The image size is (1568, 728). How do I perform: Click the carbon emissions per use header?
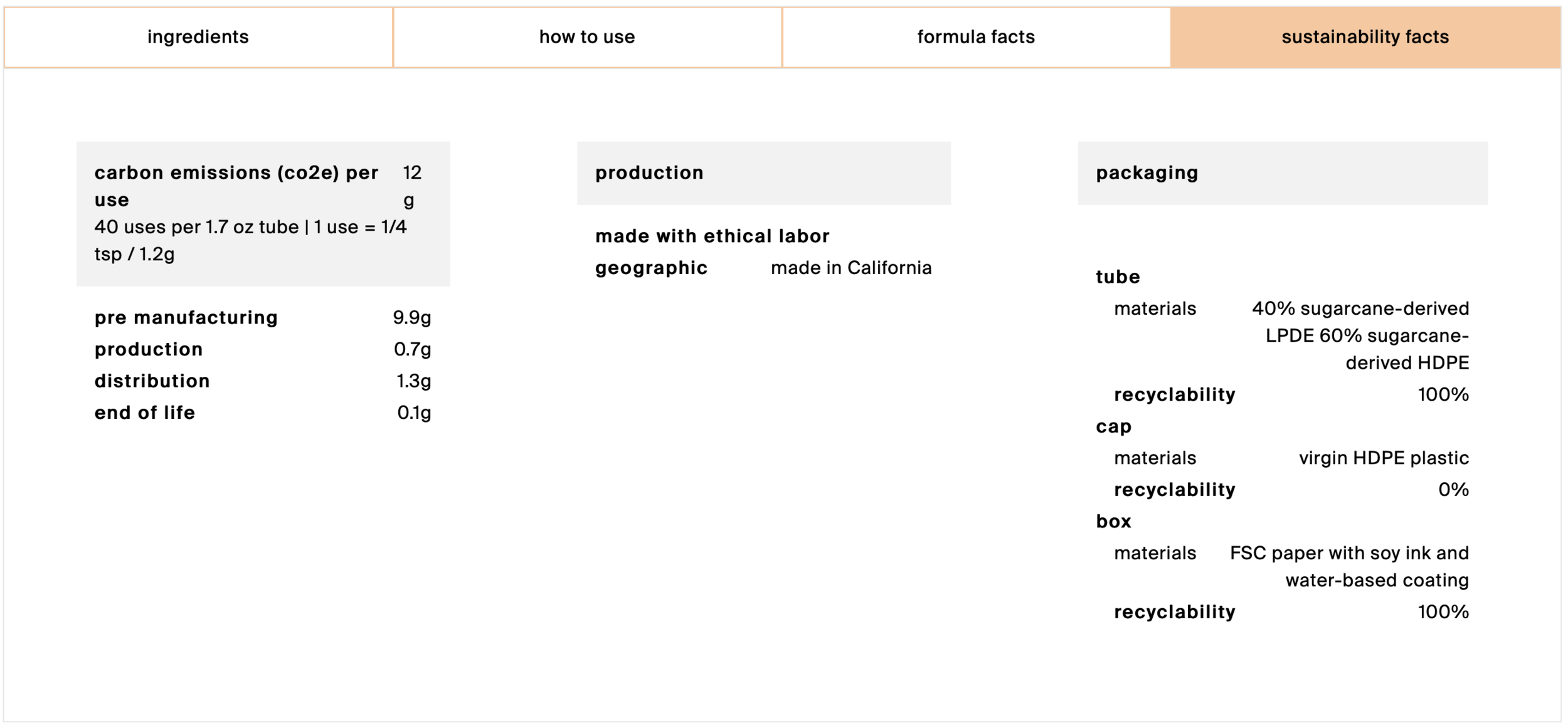click(x=236, y=186)
